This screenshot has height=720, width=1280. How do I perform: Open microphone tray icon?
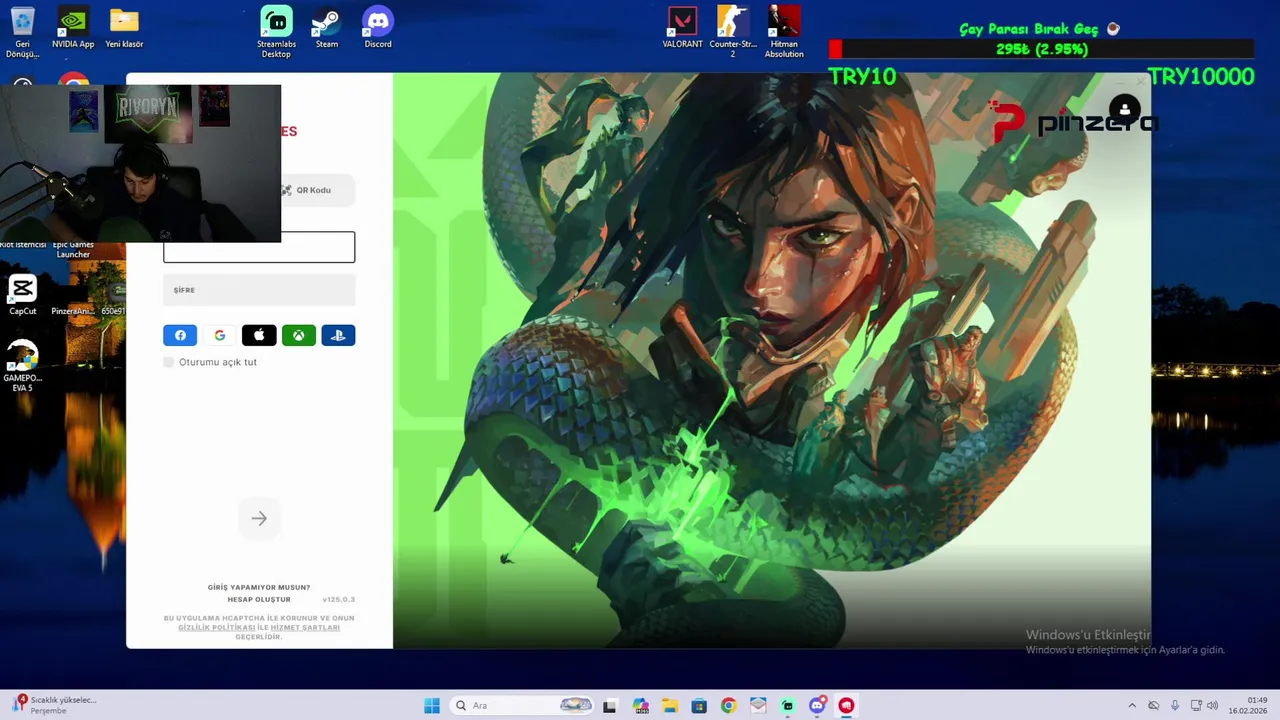pyautogui.click(x=1175, y=706)
